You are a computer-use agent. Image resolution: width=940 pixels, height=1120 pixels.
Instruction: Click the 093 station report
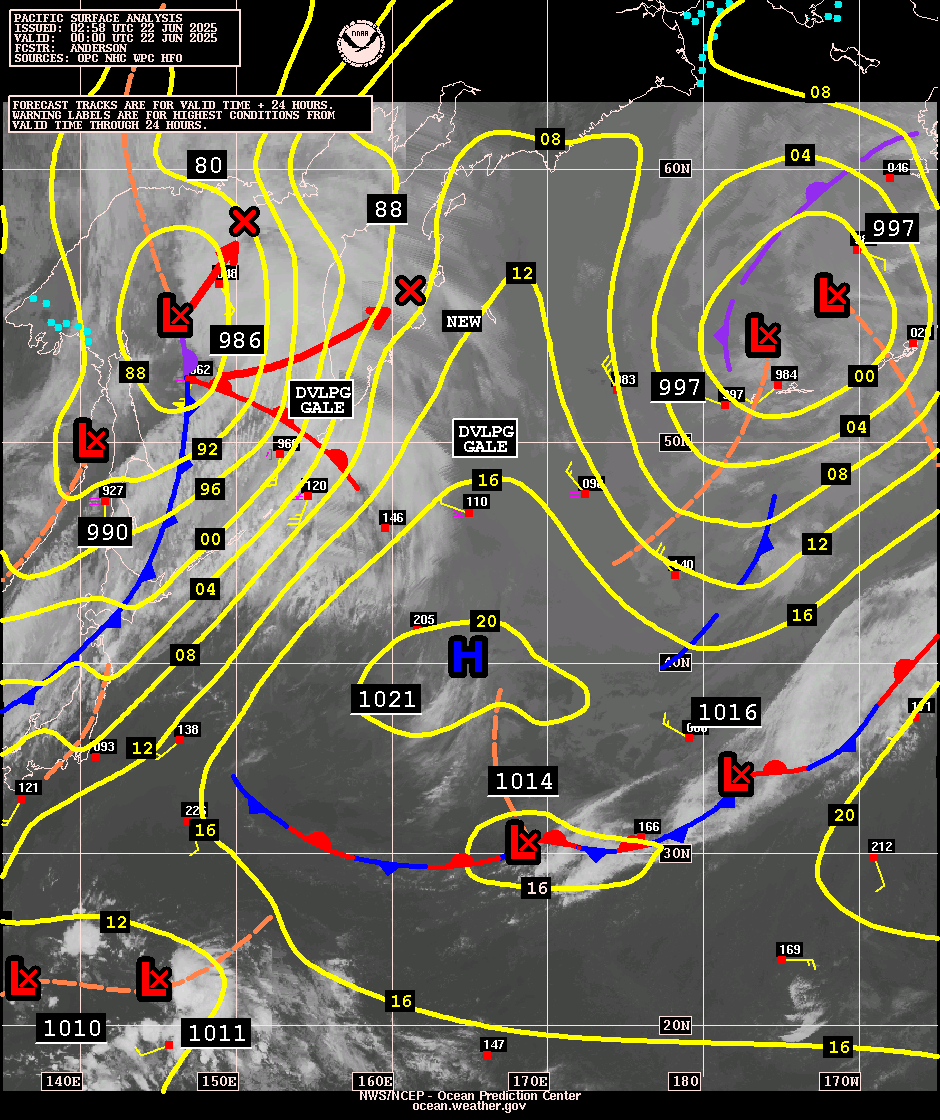coord(104,746)
